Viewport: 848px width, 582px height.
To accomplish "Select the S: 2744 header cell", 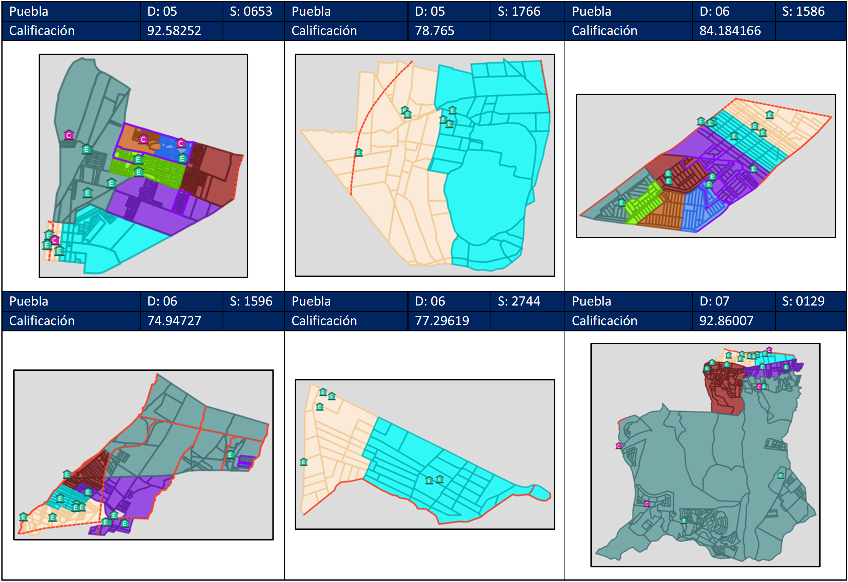I will [527, 301].
